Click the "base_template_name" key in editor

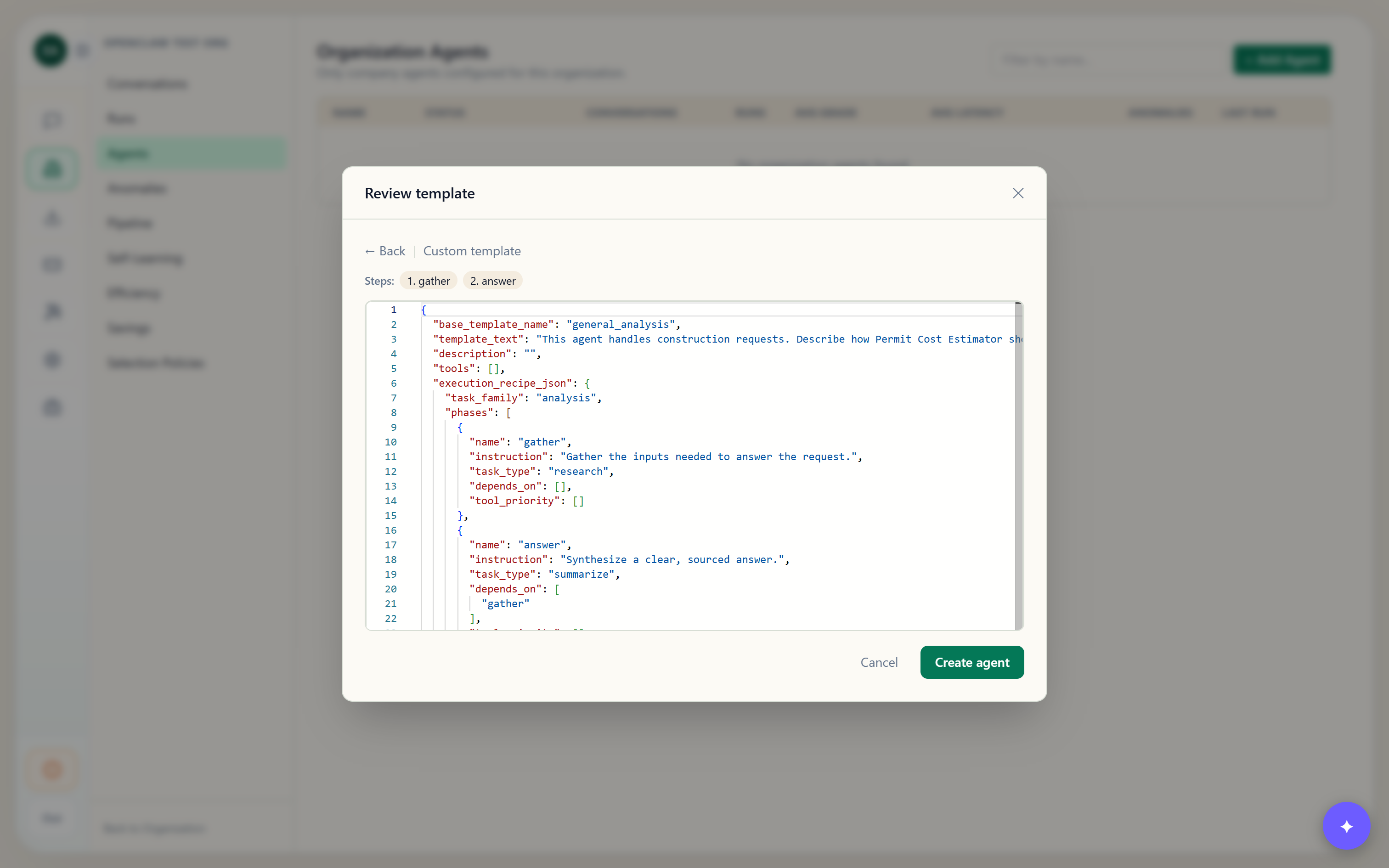pos(493,324)
